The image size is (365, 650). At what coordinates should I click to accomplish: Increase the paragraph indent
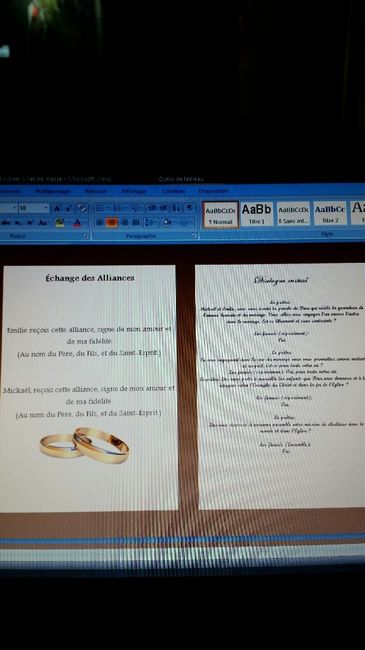(x=163, y=208)
